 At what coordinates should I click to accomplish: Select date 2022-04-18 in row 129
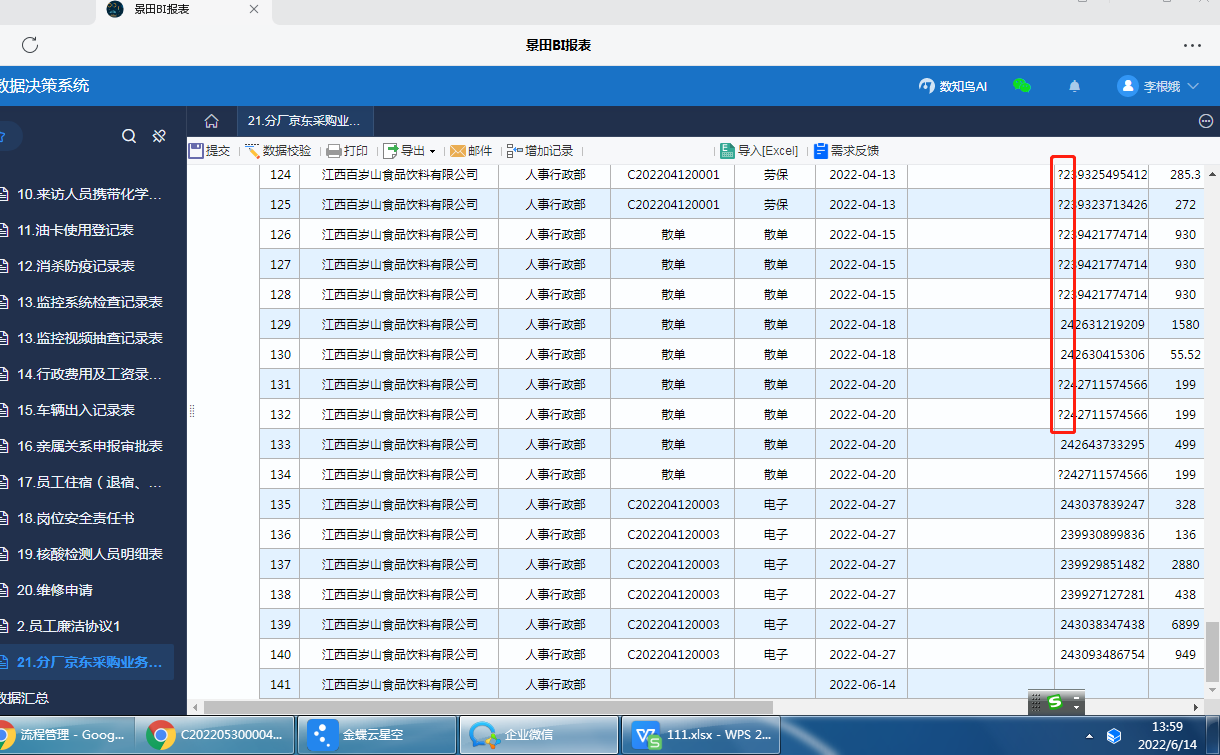pos(862,324)
